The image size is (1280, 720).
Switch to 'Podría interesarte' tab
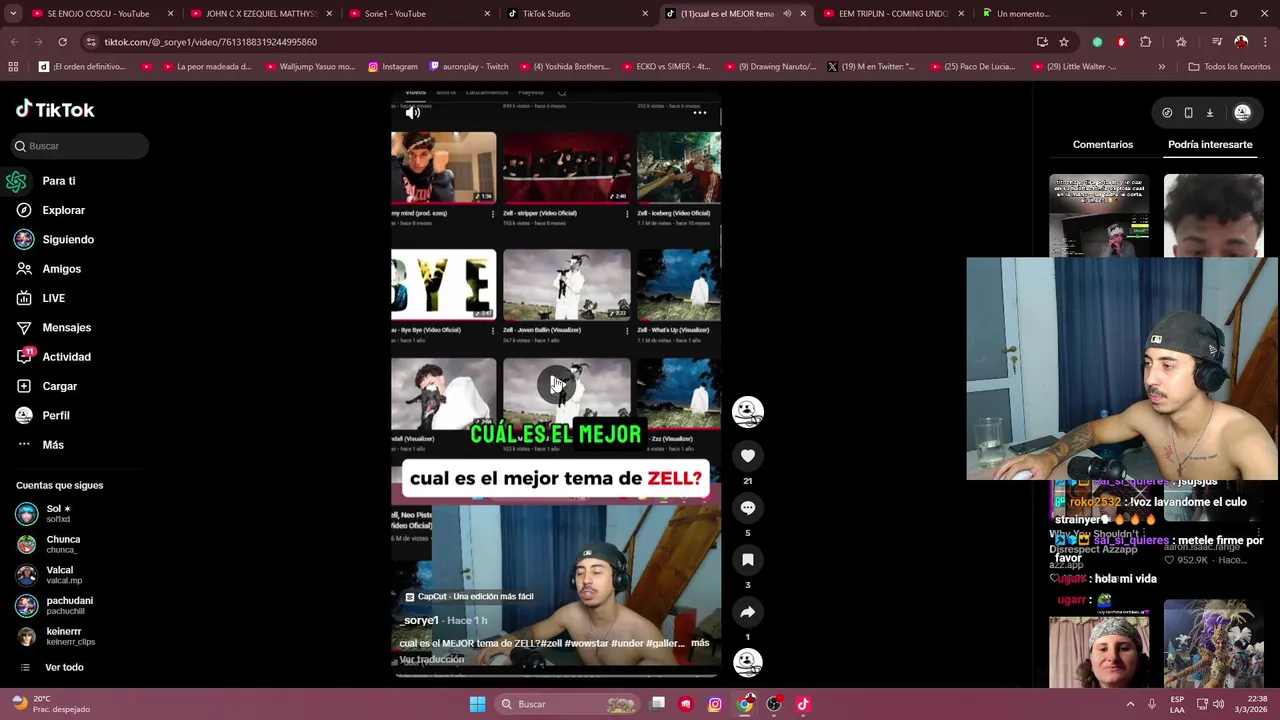(x=1210, y=145)
